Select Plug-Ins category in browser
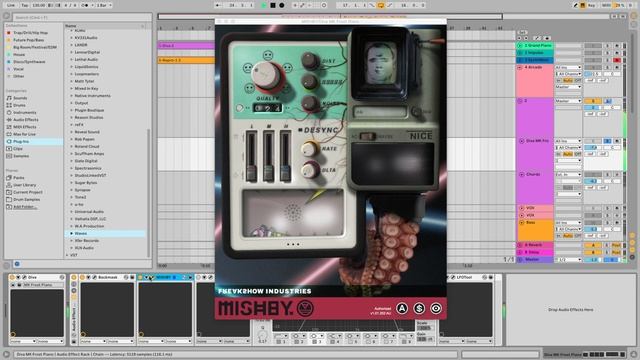Viewport: 640px width, 360px height. [x=33, y=142]
